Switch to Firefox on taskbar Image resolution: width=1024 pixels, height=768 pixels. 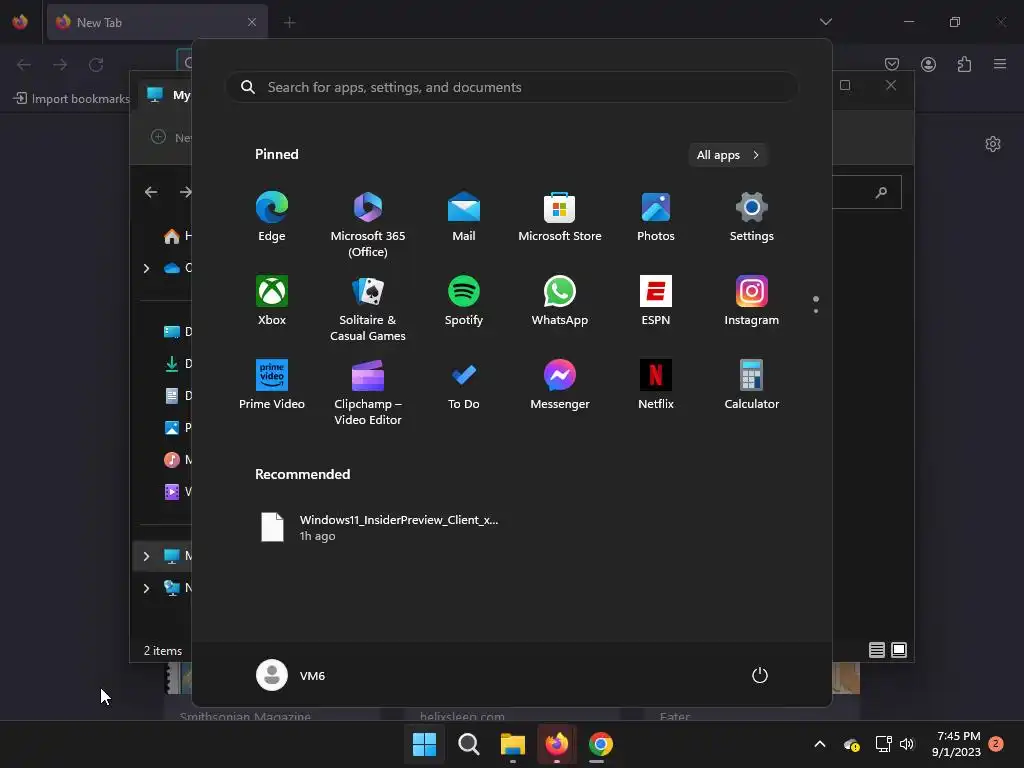556,744
